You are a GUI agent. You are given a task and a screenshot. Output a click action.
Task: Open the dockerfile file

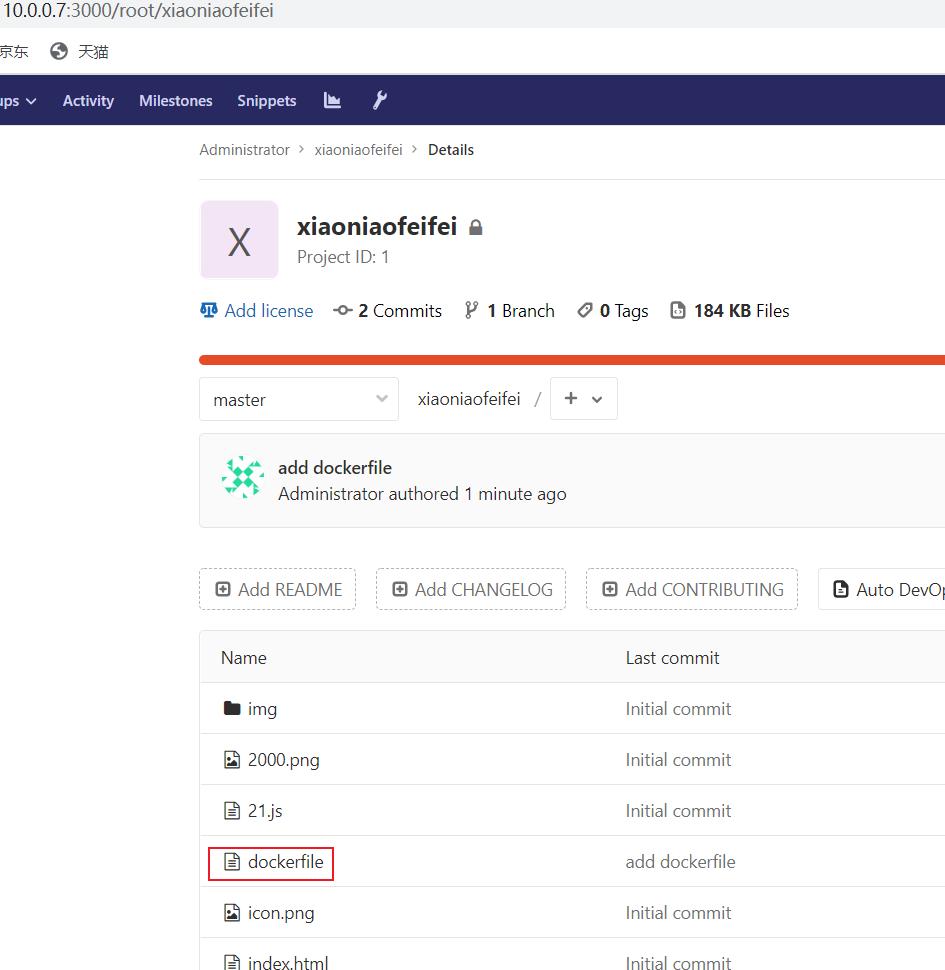tap(285, 862)
